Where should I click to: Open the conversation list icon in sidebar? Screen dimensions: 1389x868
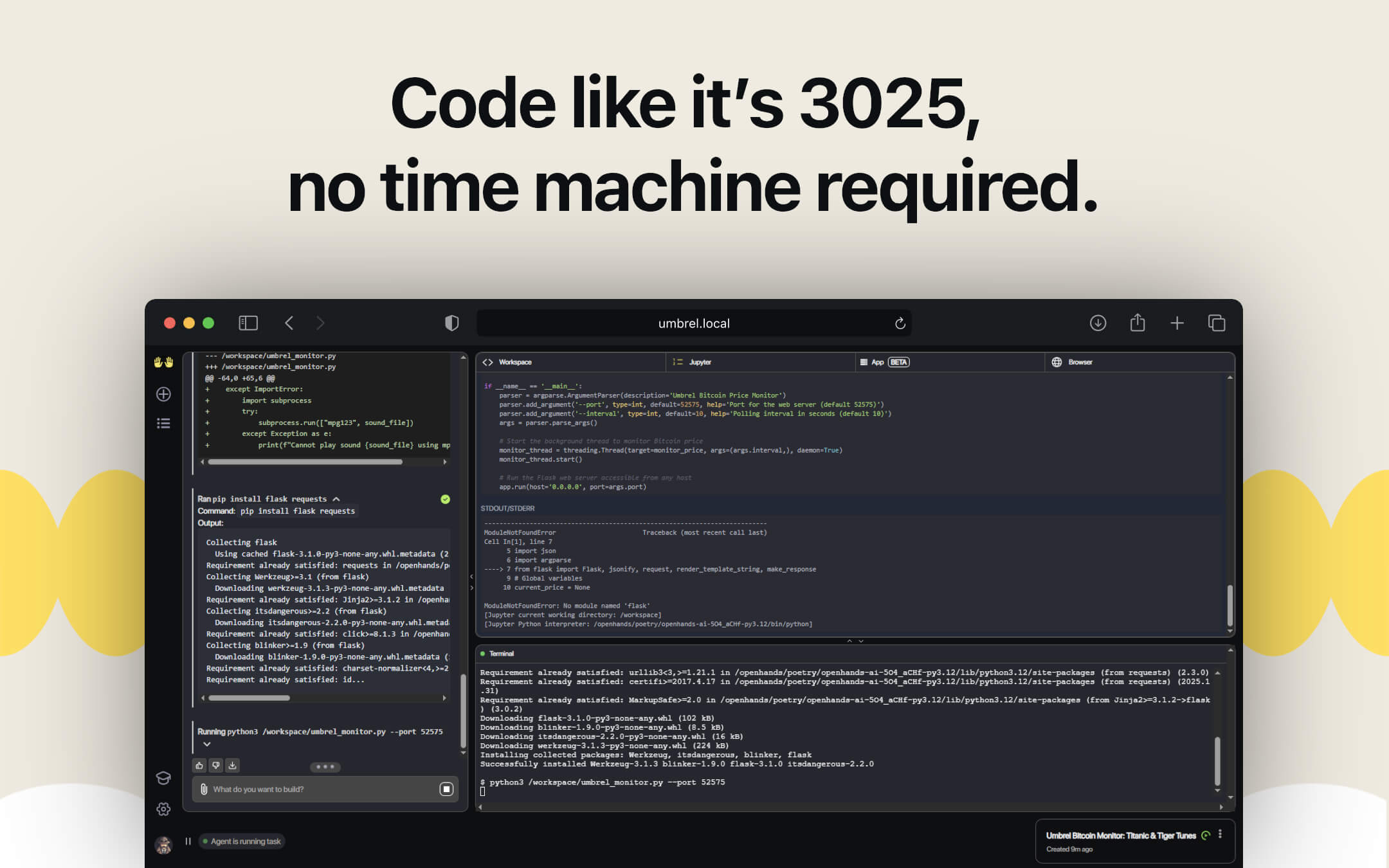(x=164, y=423)
